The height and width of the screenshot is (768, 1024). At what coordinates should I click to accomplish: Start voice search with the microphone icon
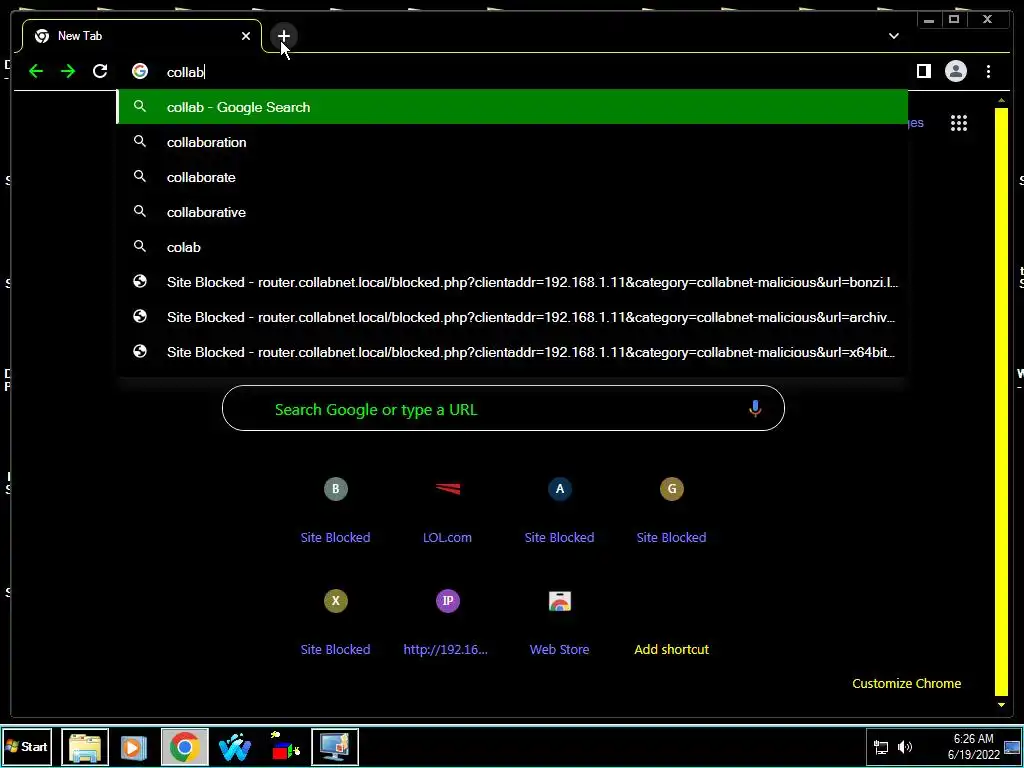tap(755, 409)
